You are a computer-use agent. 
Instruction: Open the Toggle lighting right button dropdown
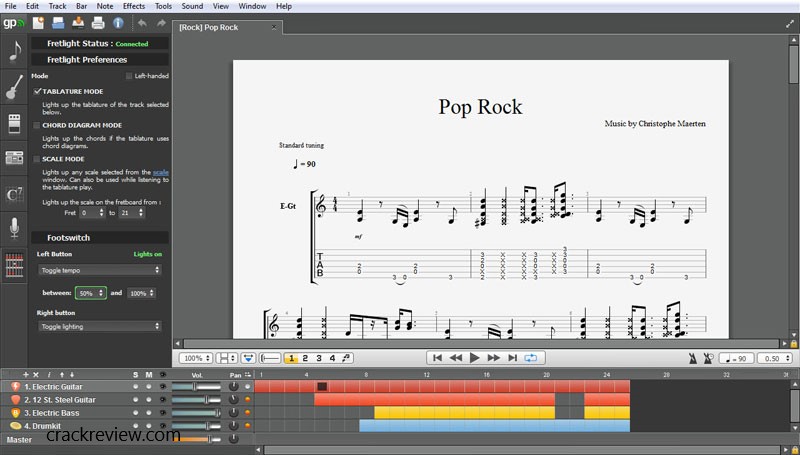tap(99, 326)
